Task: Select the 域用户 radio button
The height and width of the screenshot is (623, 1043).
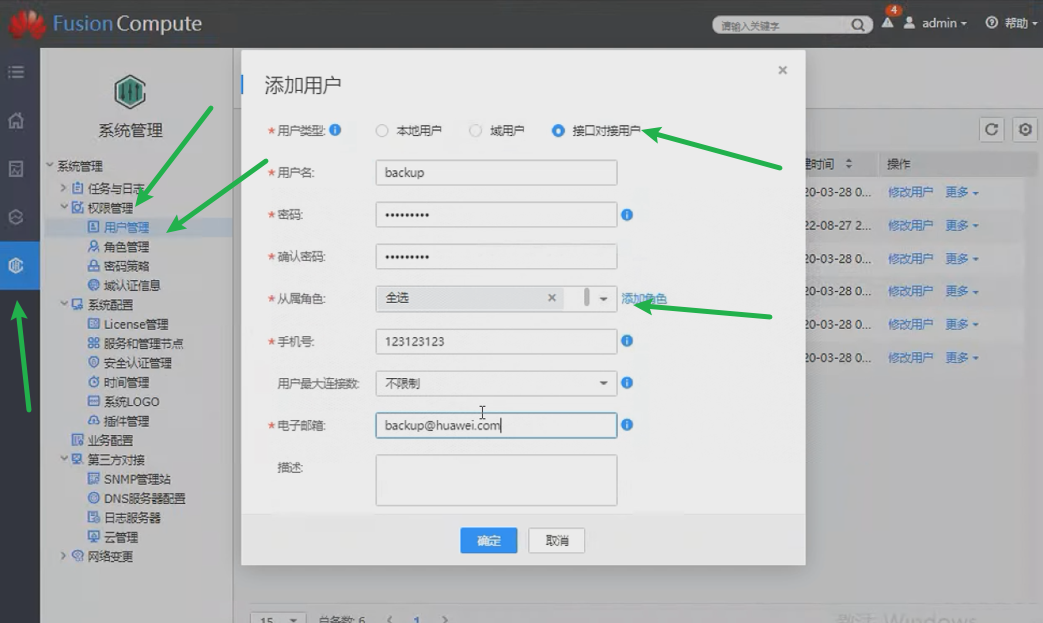Action: 476,131
